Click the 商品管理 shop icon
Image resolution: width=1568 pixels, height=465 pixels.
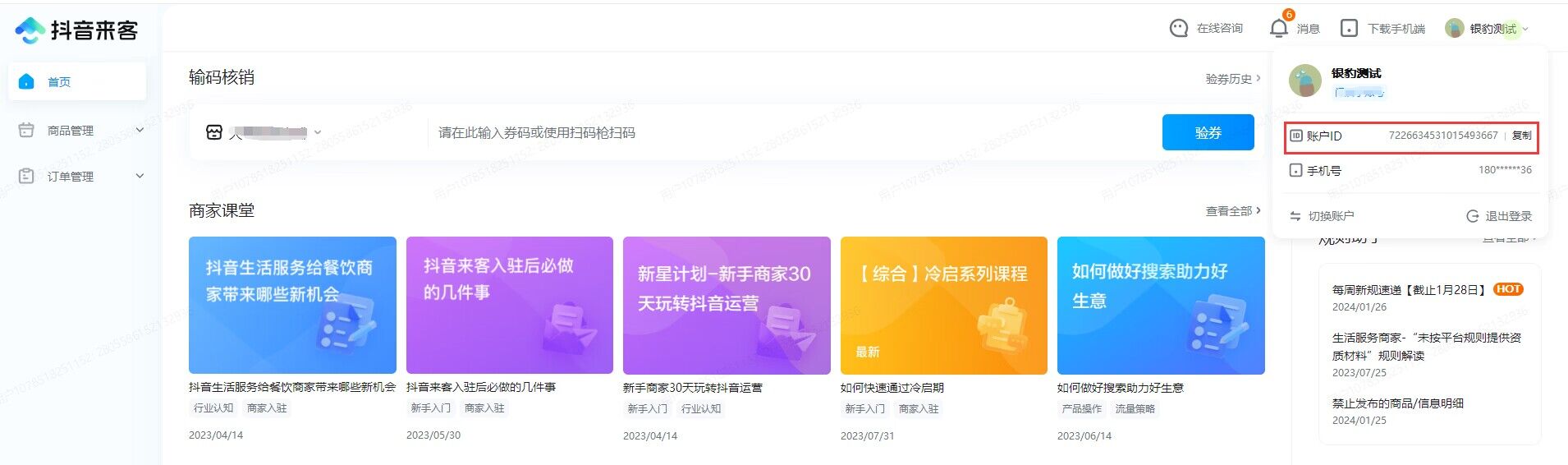tap(26, 130)
